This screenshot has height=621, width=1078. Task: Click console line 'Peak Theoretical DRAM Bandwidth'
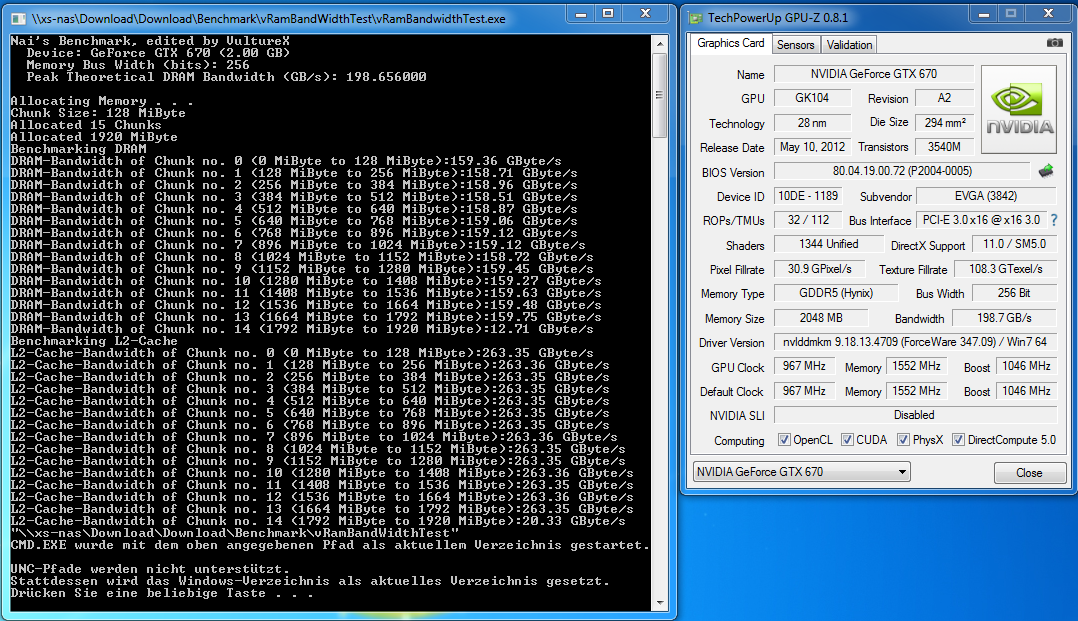point(226,77)
